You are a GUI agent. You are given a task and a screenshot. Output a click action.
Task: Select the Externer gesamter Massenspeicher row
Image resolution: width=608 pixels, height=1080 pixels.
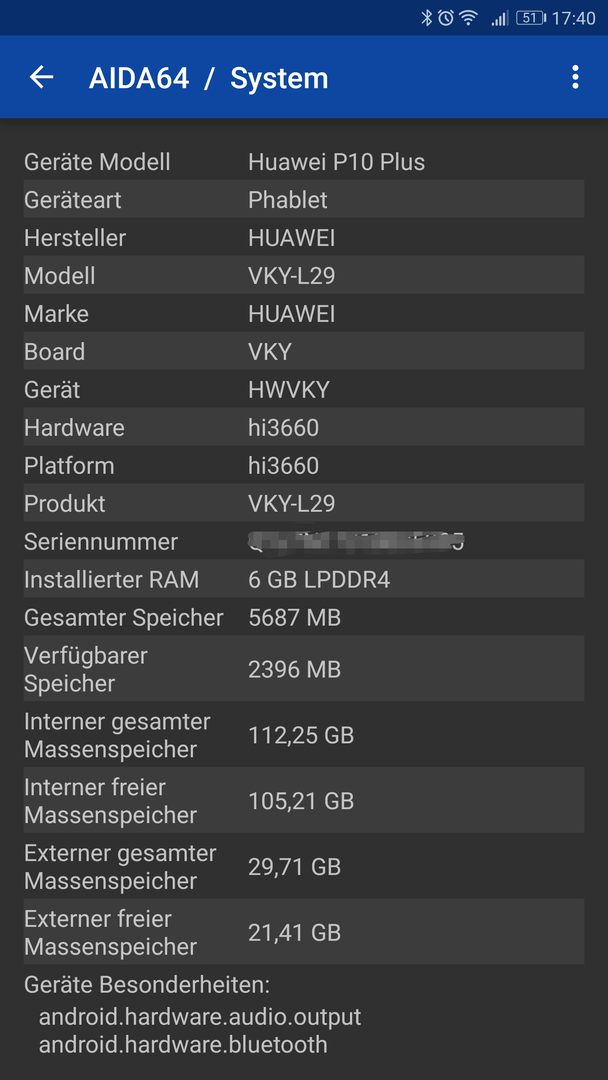coord(304,866)
